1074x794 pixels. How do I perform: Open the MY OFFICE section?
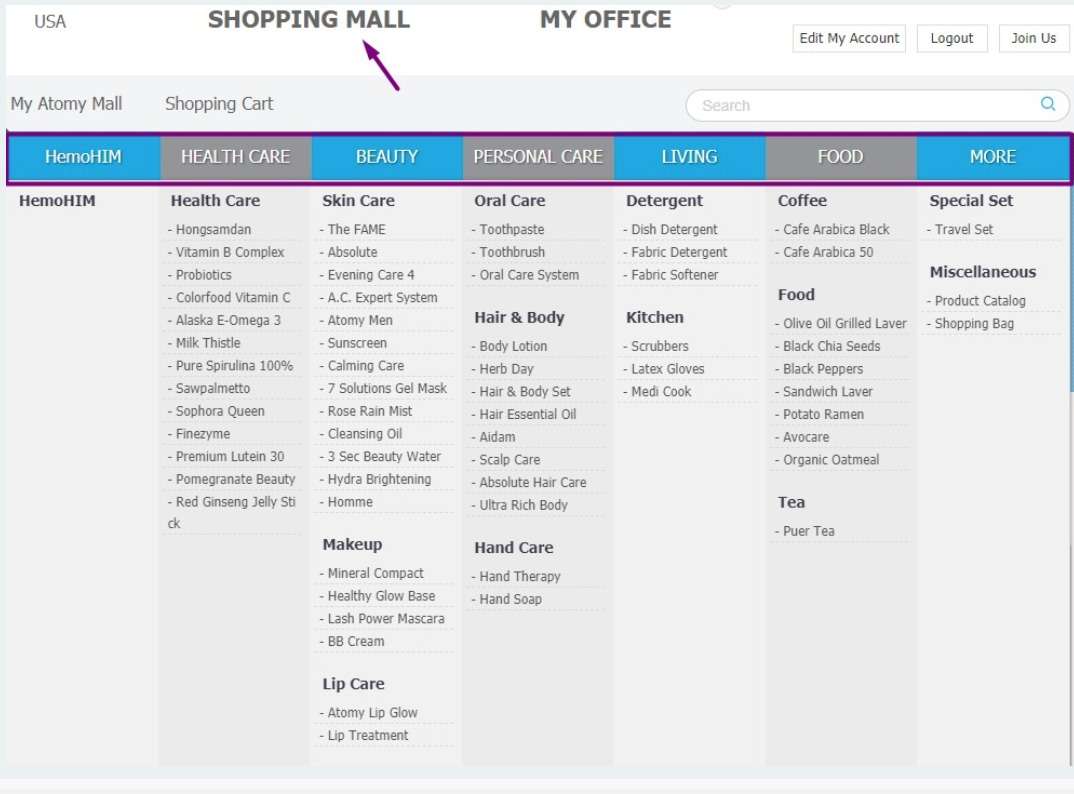[605, 19]
